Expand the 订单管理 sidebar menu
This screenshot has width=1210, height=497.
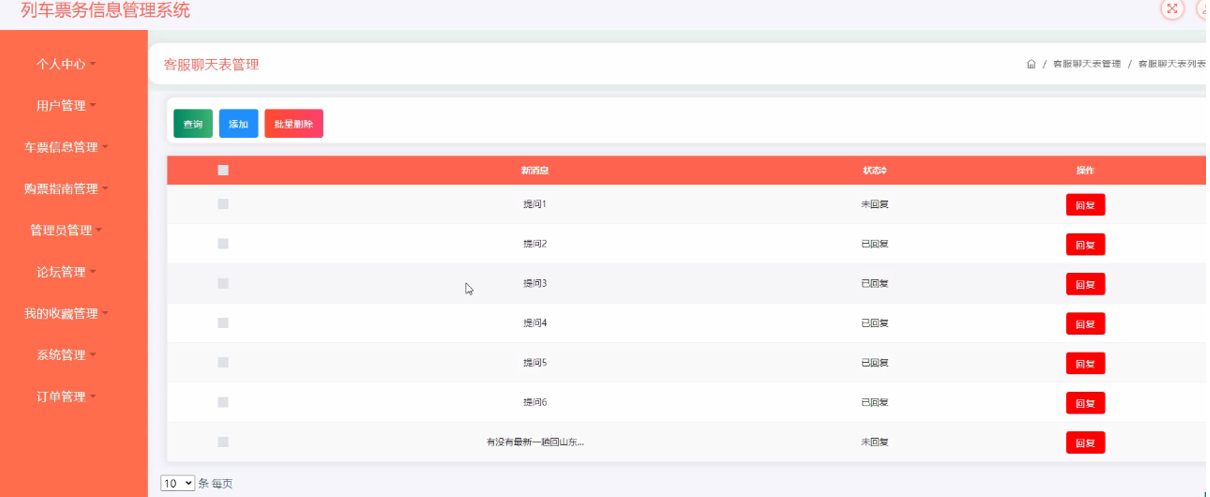67,397
